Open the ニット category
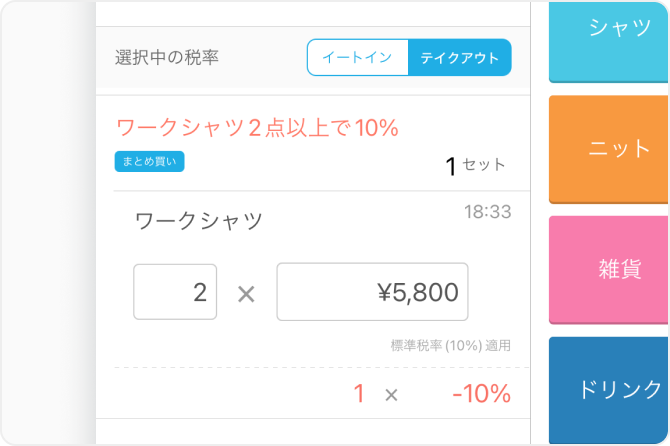The image size is (670, 446). coord(610,149)
